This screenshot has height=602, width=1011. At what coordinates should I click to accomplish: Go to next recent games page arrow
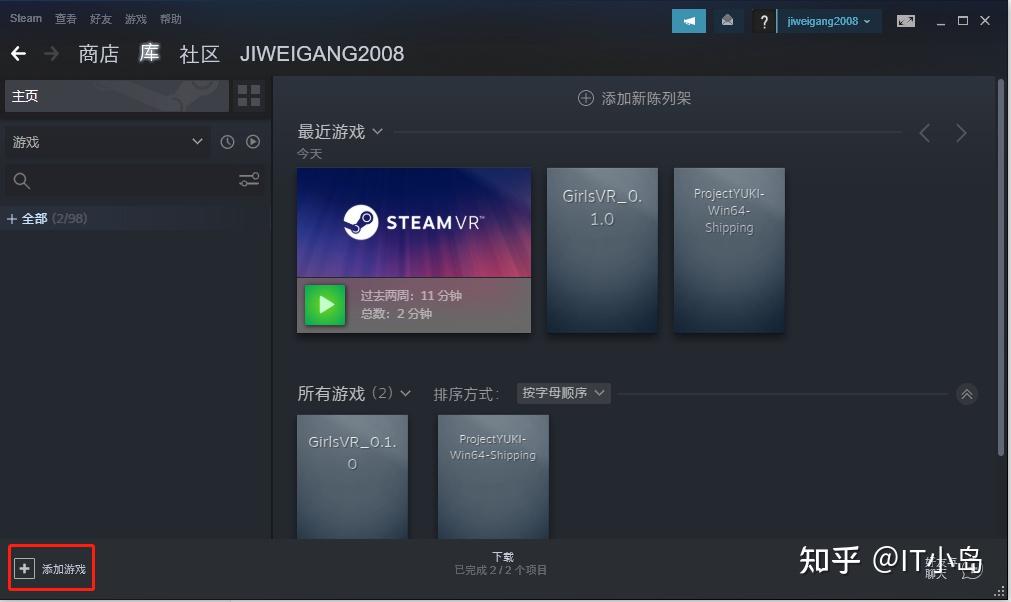(961, 133)
